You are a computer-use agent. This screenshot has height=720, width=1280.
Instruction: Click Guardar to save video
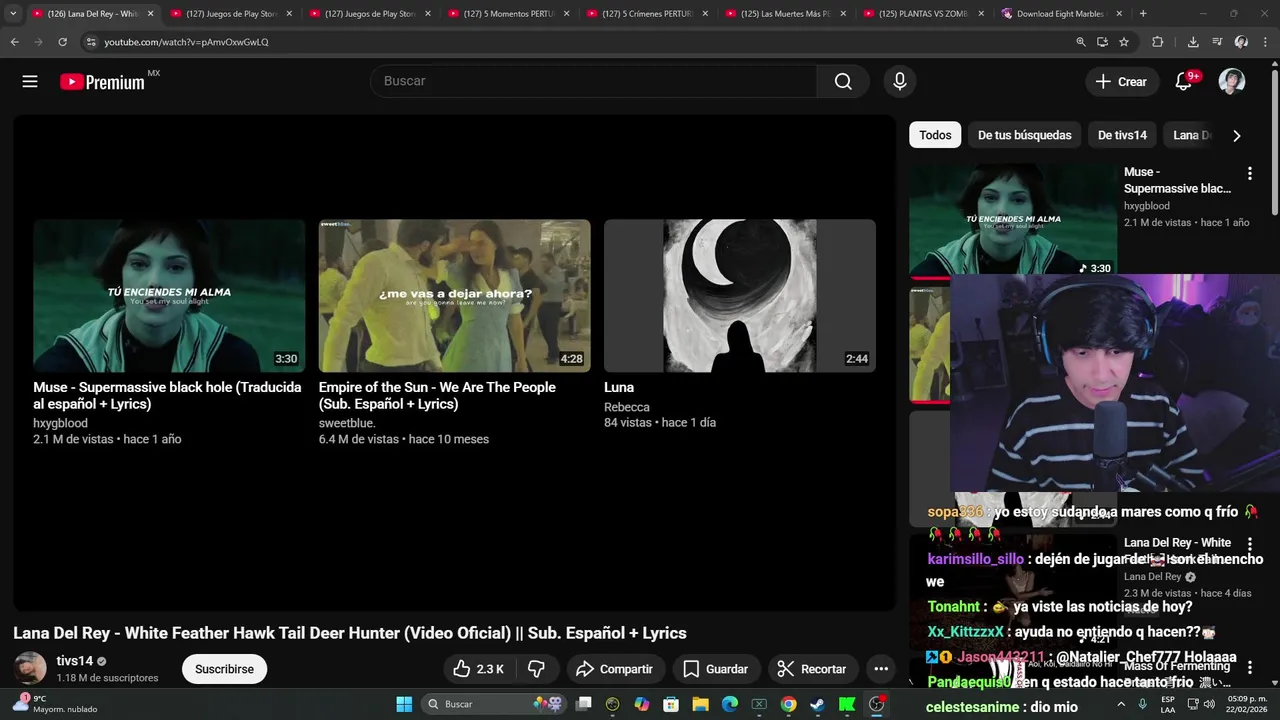click(715, 669)
